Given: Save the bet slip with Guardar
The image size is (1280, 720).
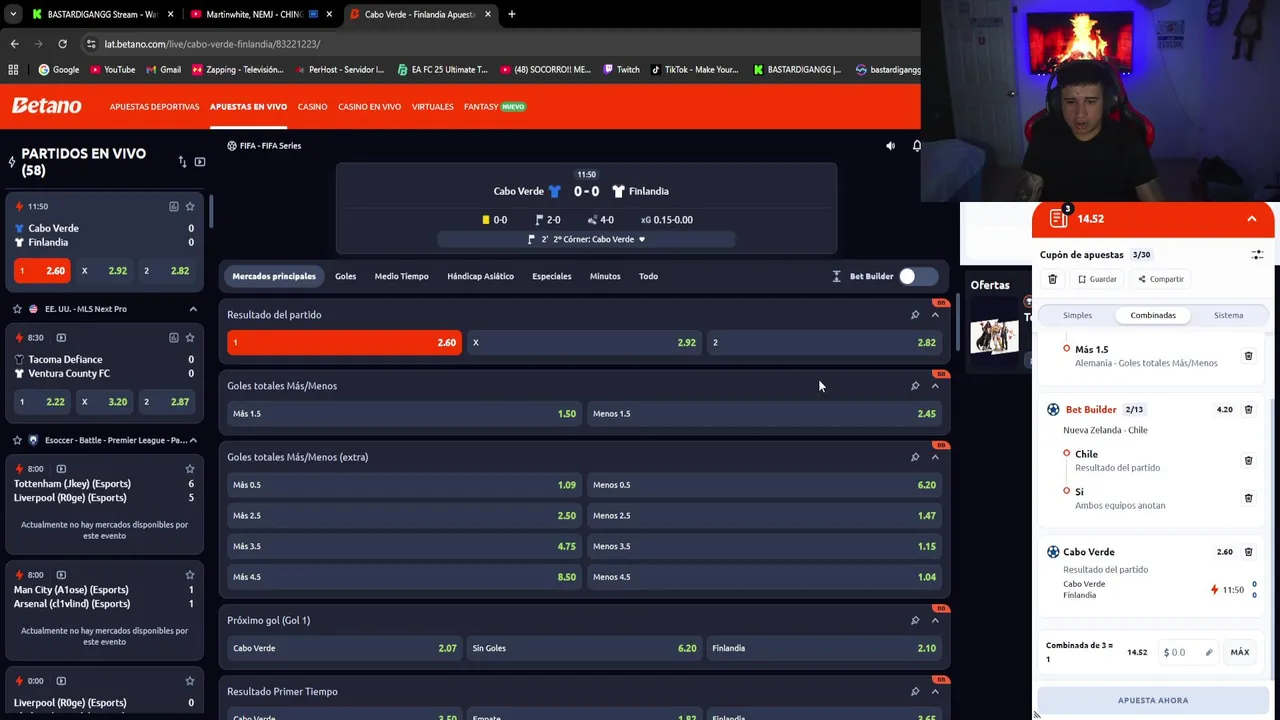Looking at the screenshot, I should click(1097, 279).
